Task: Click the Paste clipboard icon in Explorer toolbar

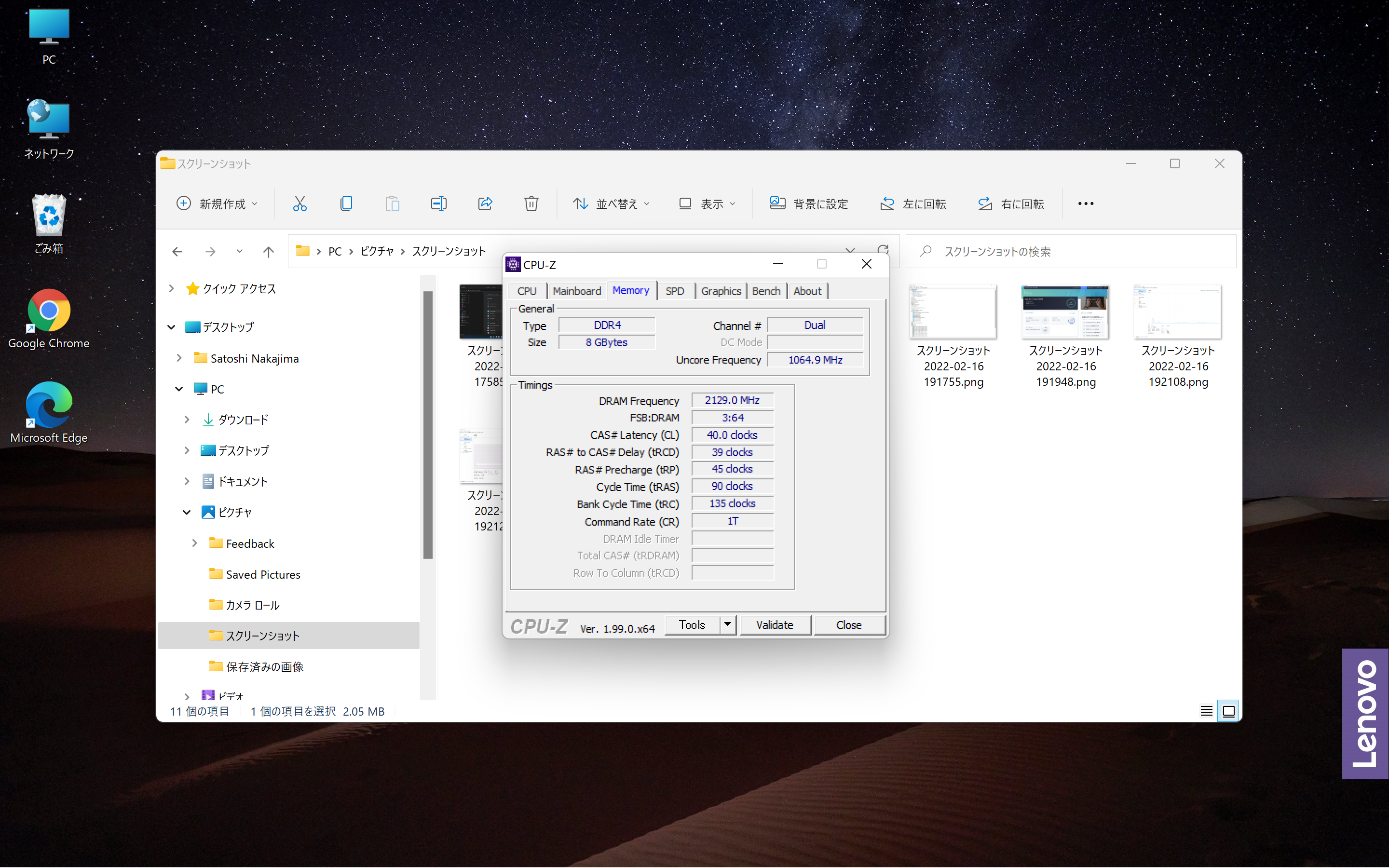Action: click(x=392, y=203)
